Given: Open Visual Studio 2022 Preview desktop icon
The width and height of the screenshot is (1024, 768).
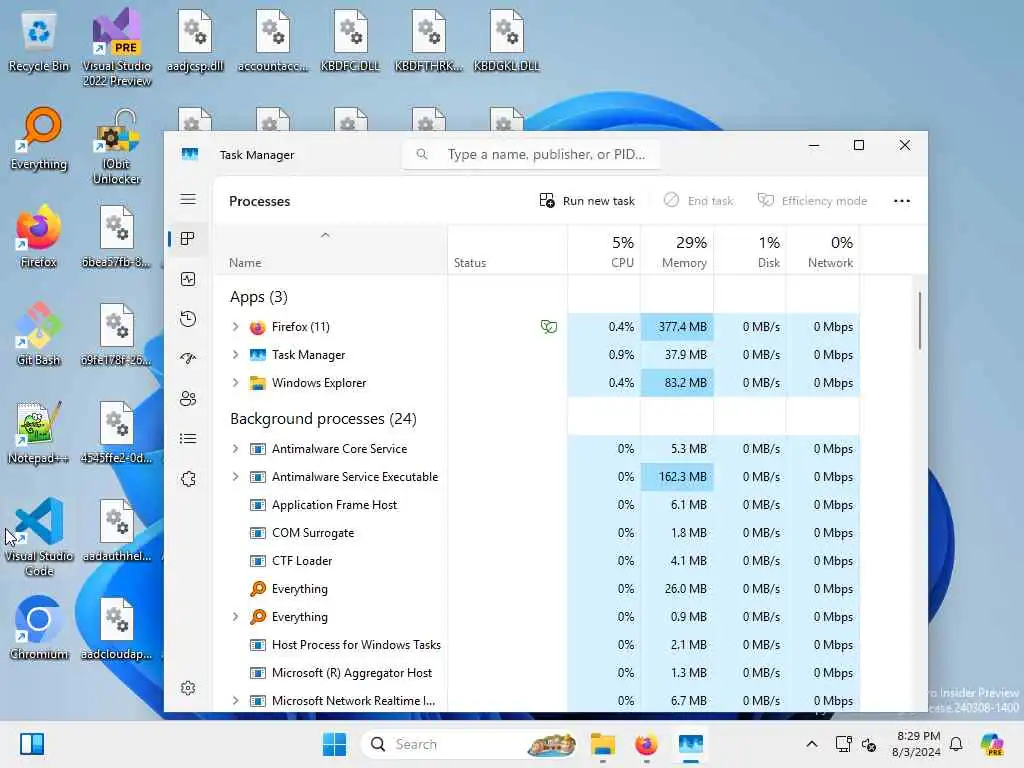Looking at the screenshot, I should tap(117, 48).
